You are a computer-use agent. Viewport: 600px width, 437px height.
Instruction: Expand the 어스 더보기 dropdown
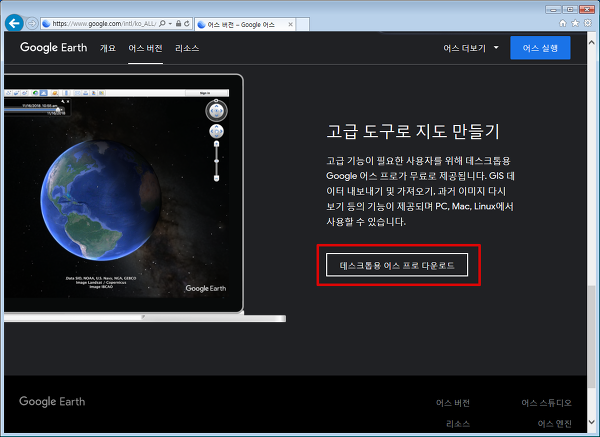pos(471,48)
